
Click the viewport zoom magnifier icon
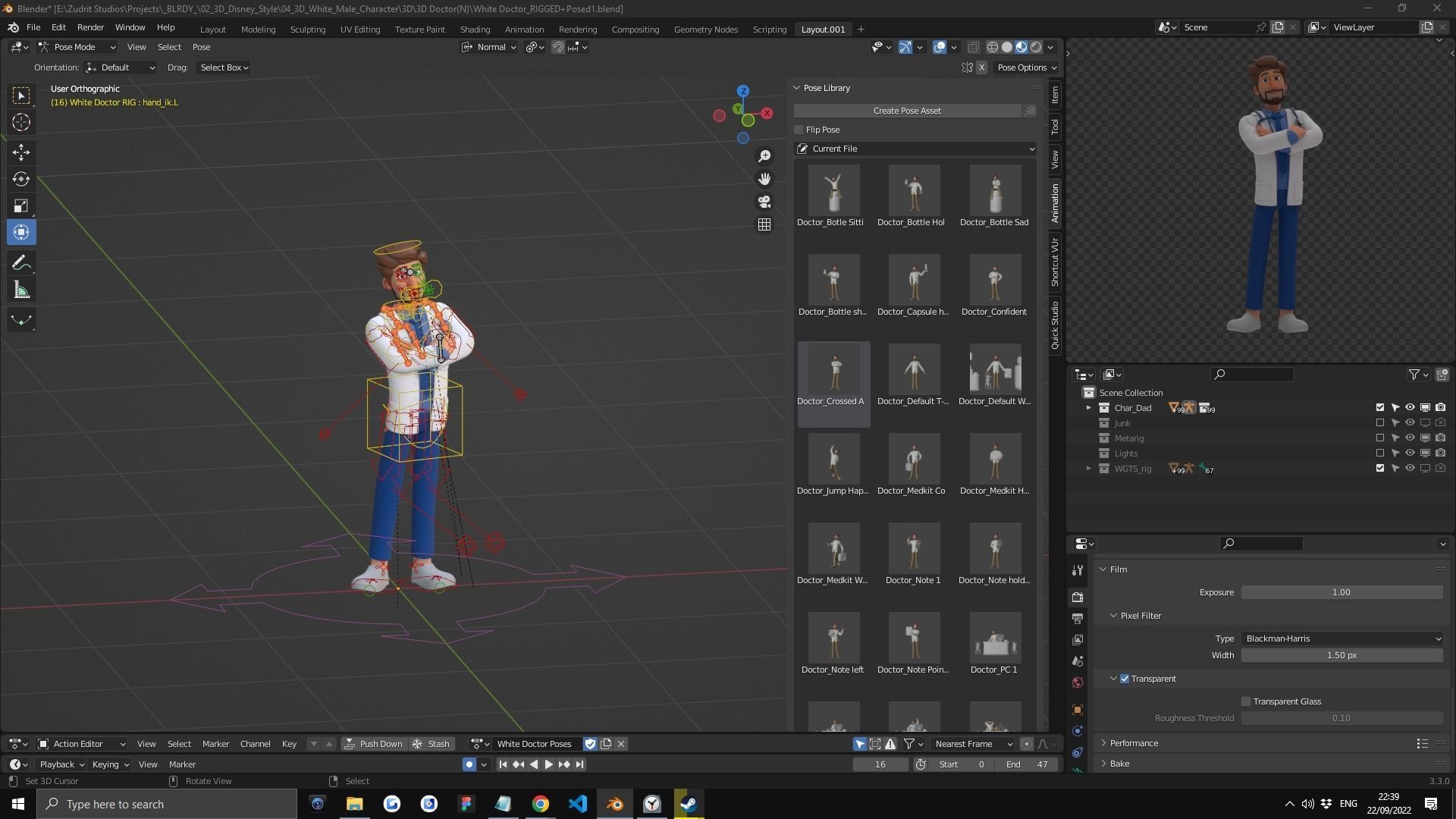pyautogui.click(x=764, y=155)
